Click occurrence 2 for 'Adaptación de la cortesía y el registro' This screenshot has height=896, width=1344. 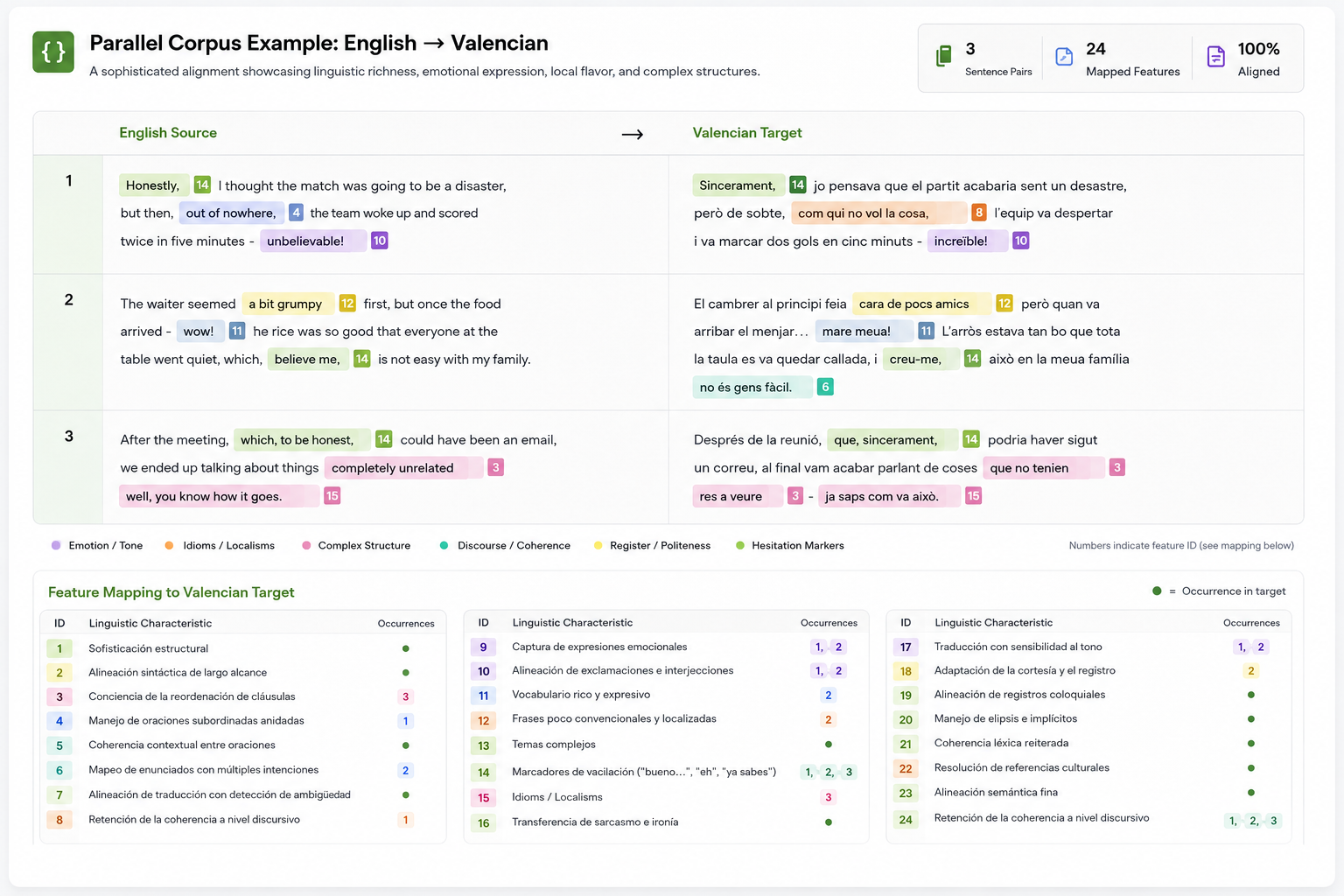[x=1251, y=671]
